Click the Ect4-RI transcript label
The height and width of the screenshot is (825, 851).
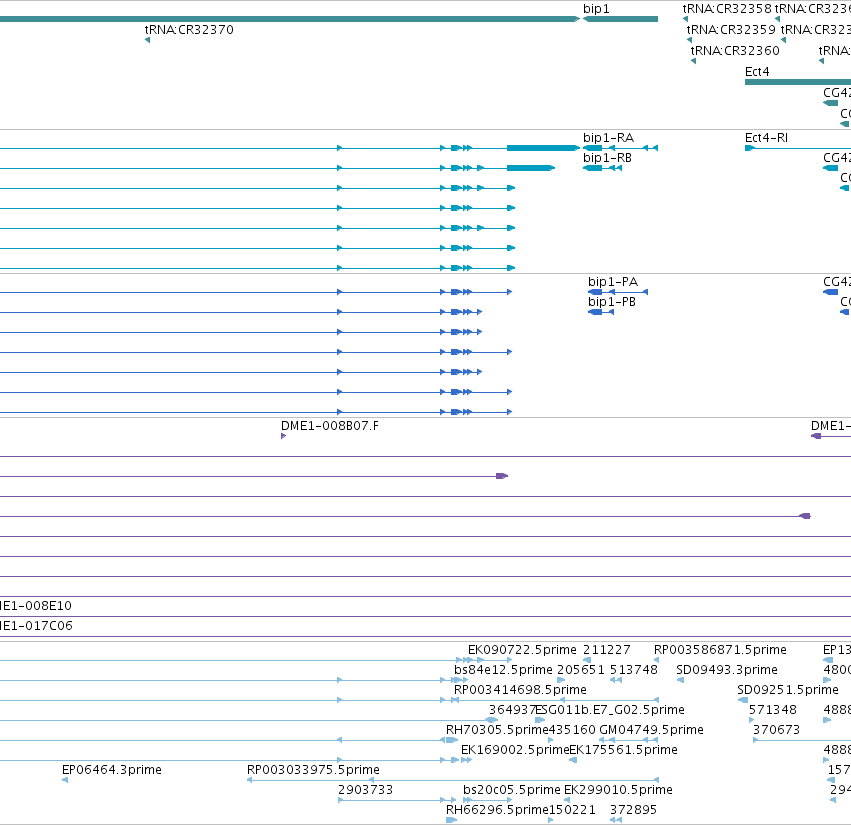(x=766, y=138)
